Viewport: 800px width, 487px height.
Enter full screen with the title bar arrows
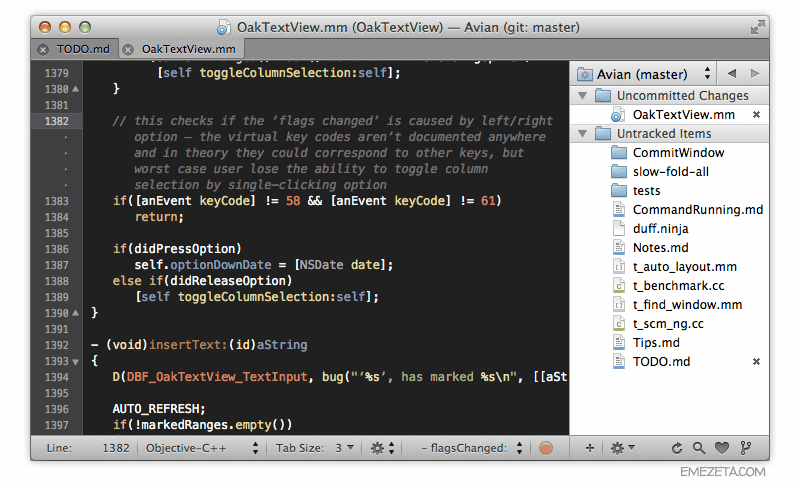757,27
